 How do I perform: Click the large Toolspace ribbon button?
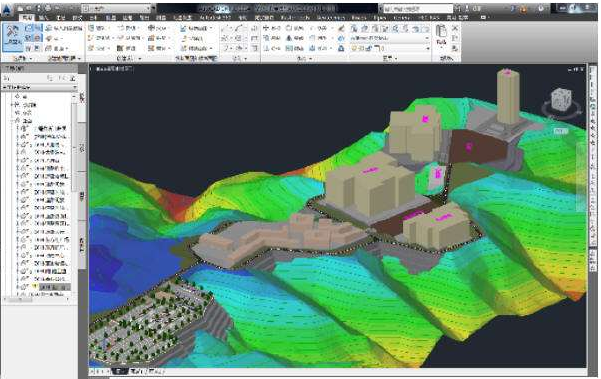[x=12, y=37]
